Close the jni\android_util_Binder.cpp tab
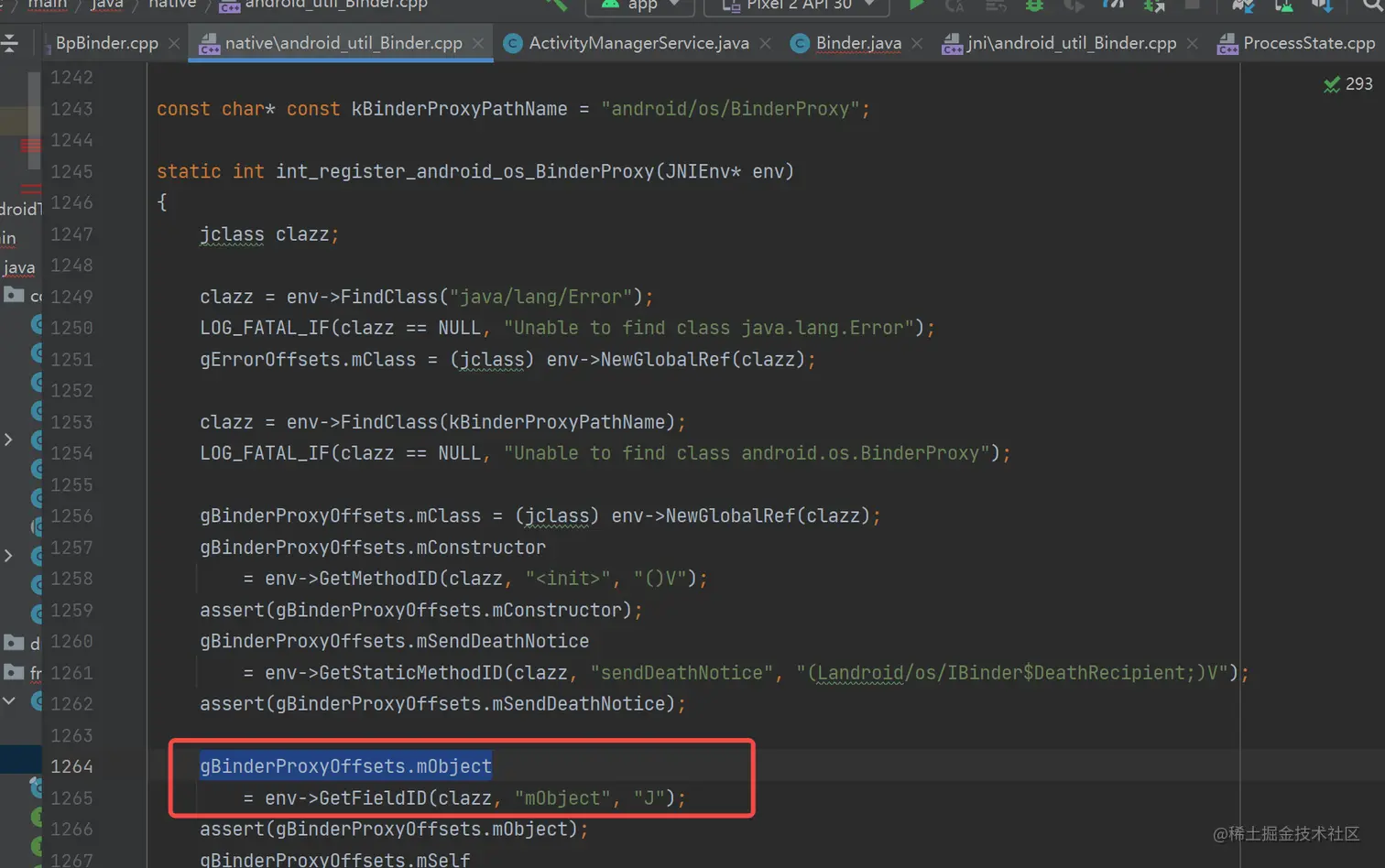Viewport: 1385px width, 868px height. [1192, 43]
